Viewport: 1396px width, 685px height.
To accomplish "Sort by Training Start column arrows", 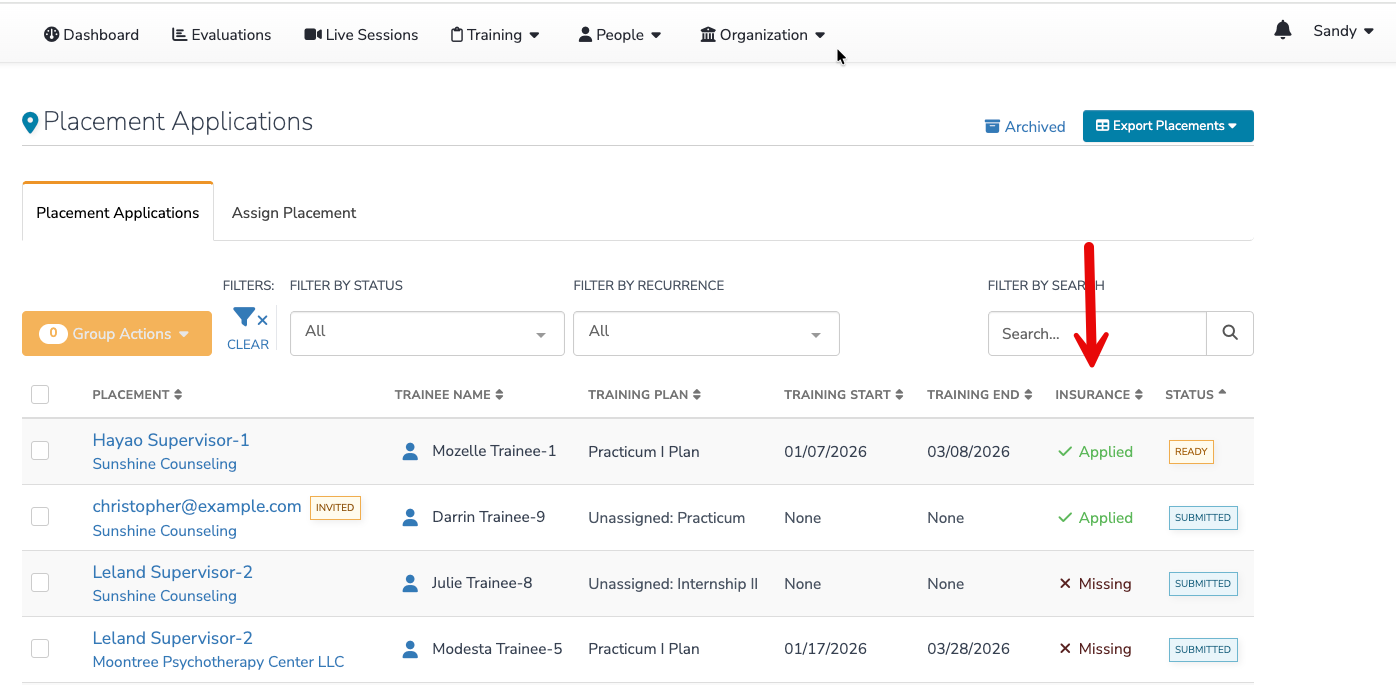I will pos(899,395).
